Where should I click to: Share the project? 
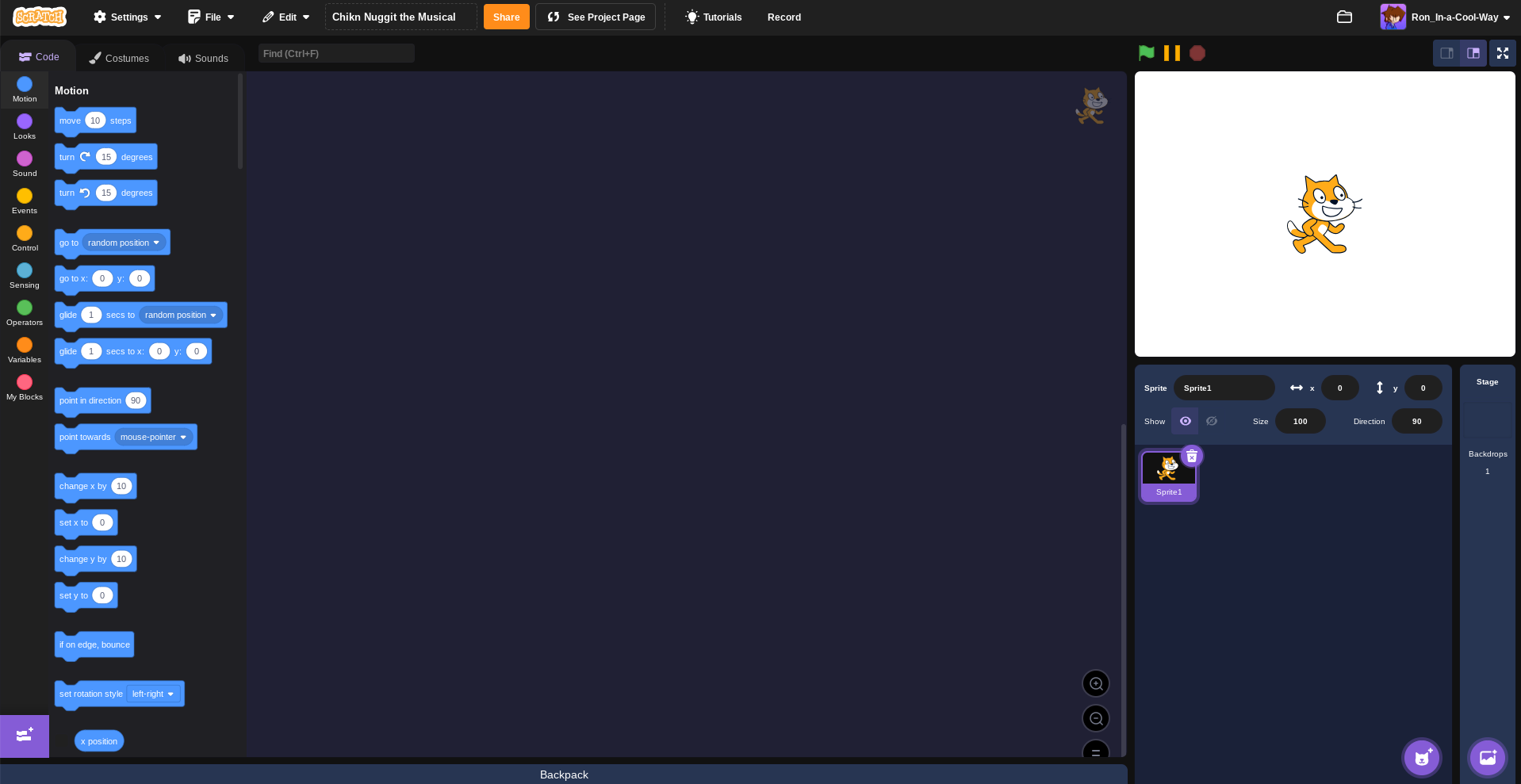coord(506,17)
